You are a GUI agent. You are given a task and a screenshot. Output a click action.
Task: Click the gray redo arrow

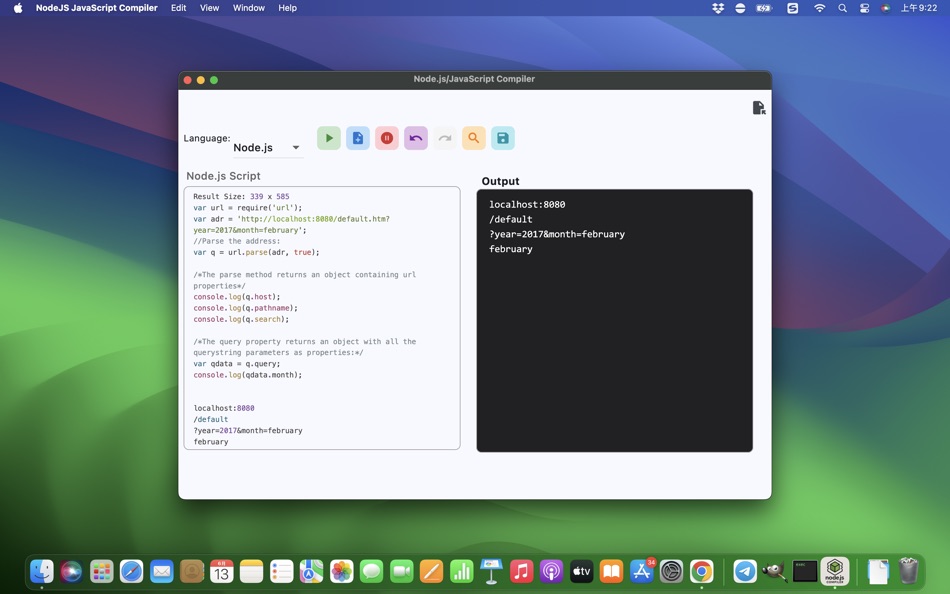click(x=445, y=138)
